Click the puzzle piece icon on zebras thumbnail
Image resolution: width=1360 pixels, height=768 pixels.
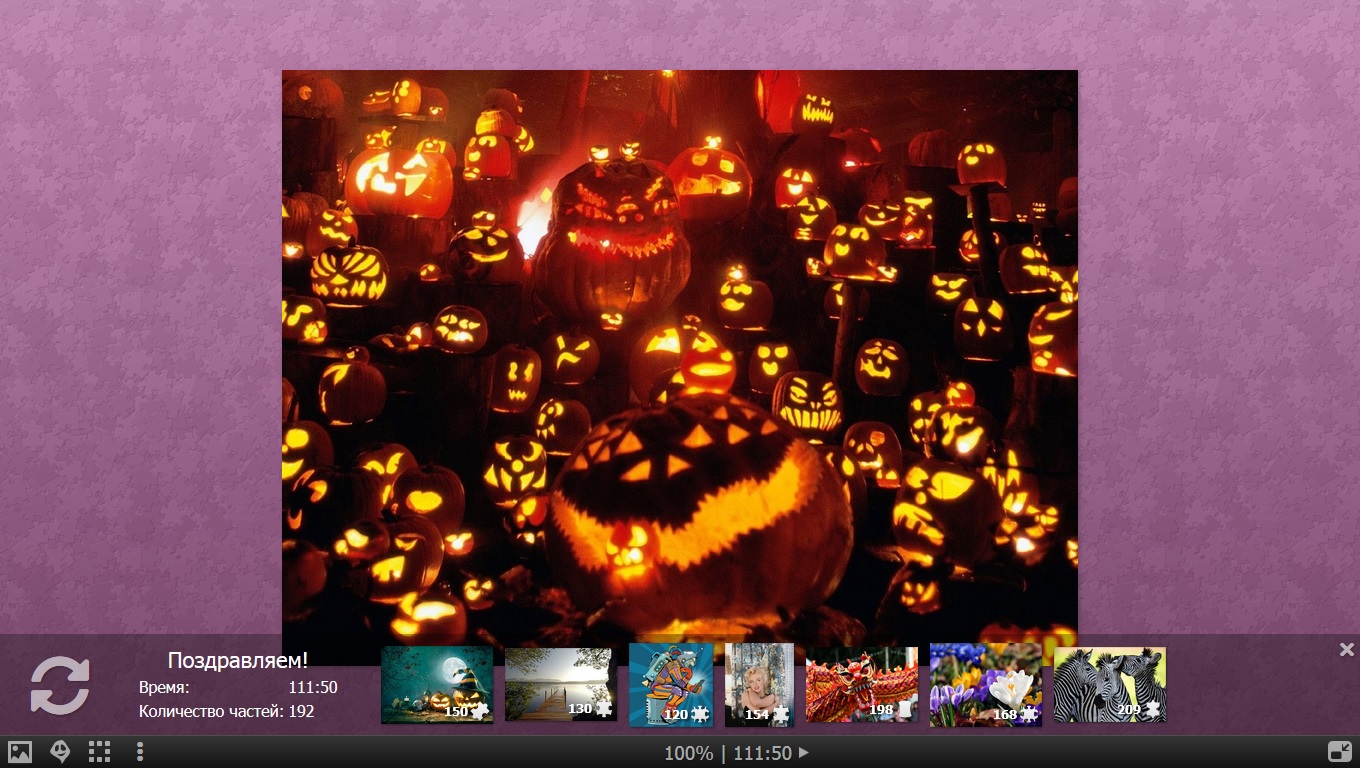coord(1153,710)
